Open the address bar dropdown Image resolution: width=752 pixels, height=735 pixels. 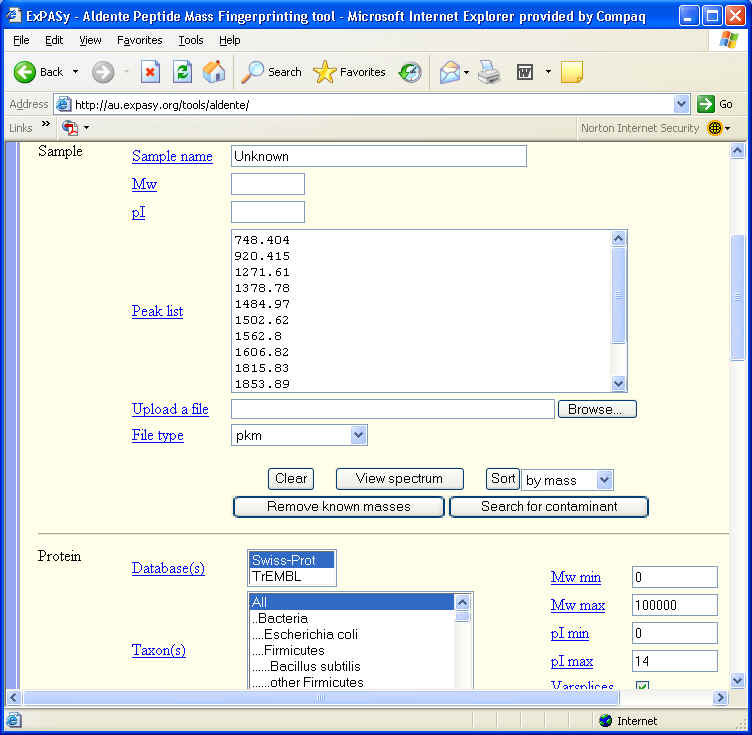[x=681, y=104]
